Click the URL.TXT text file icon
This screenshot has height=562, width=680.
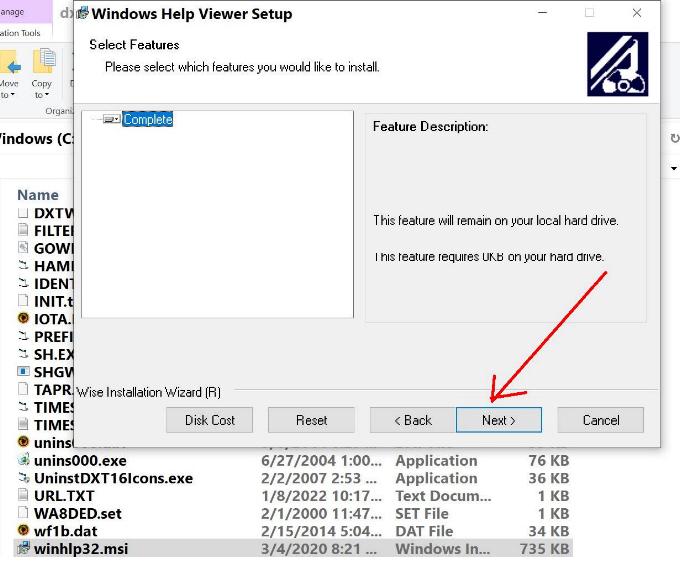pyautogui.click(x=23, y=495)
